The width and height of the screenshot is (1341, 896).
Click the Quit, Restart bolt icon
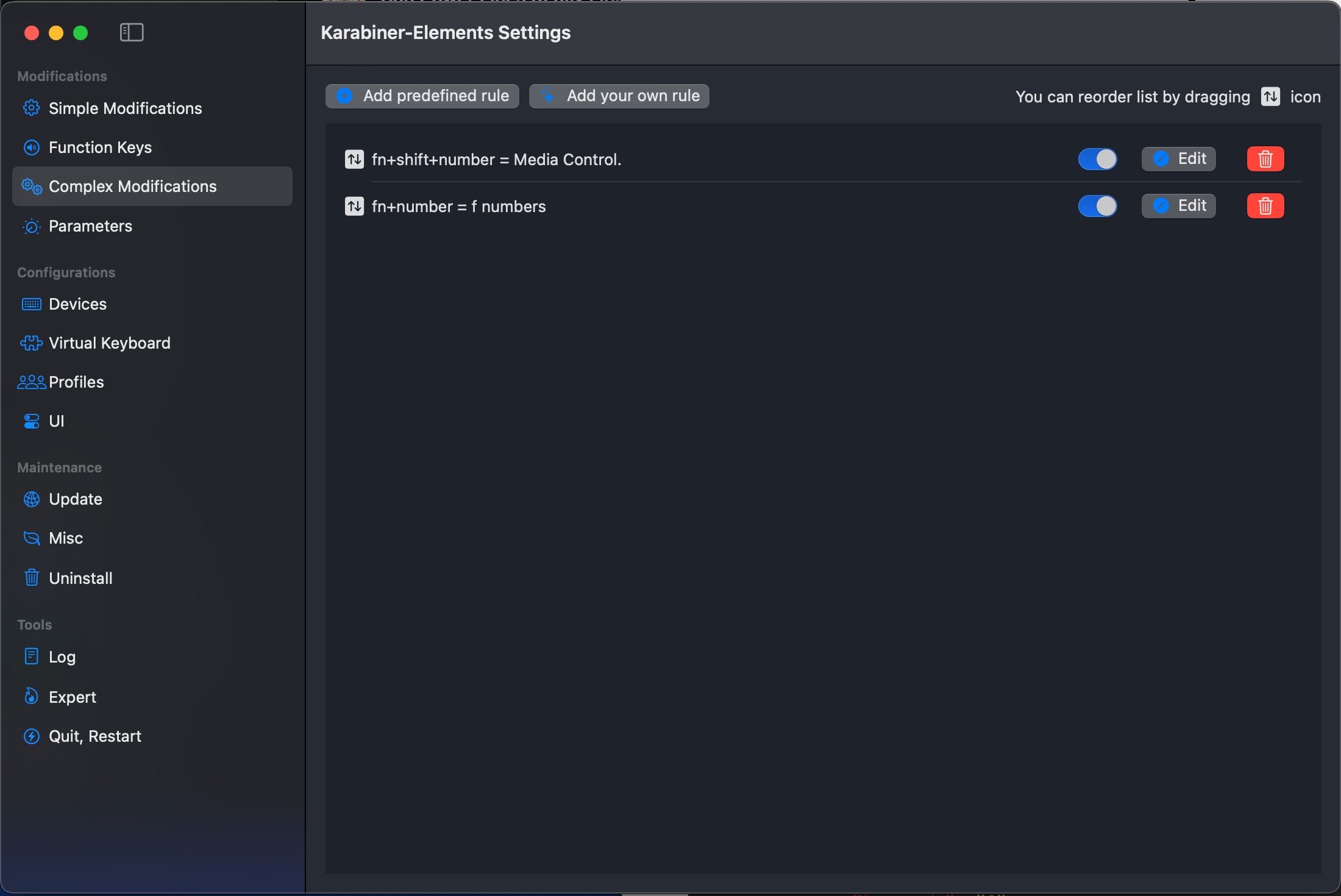(32, 736)
